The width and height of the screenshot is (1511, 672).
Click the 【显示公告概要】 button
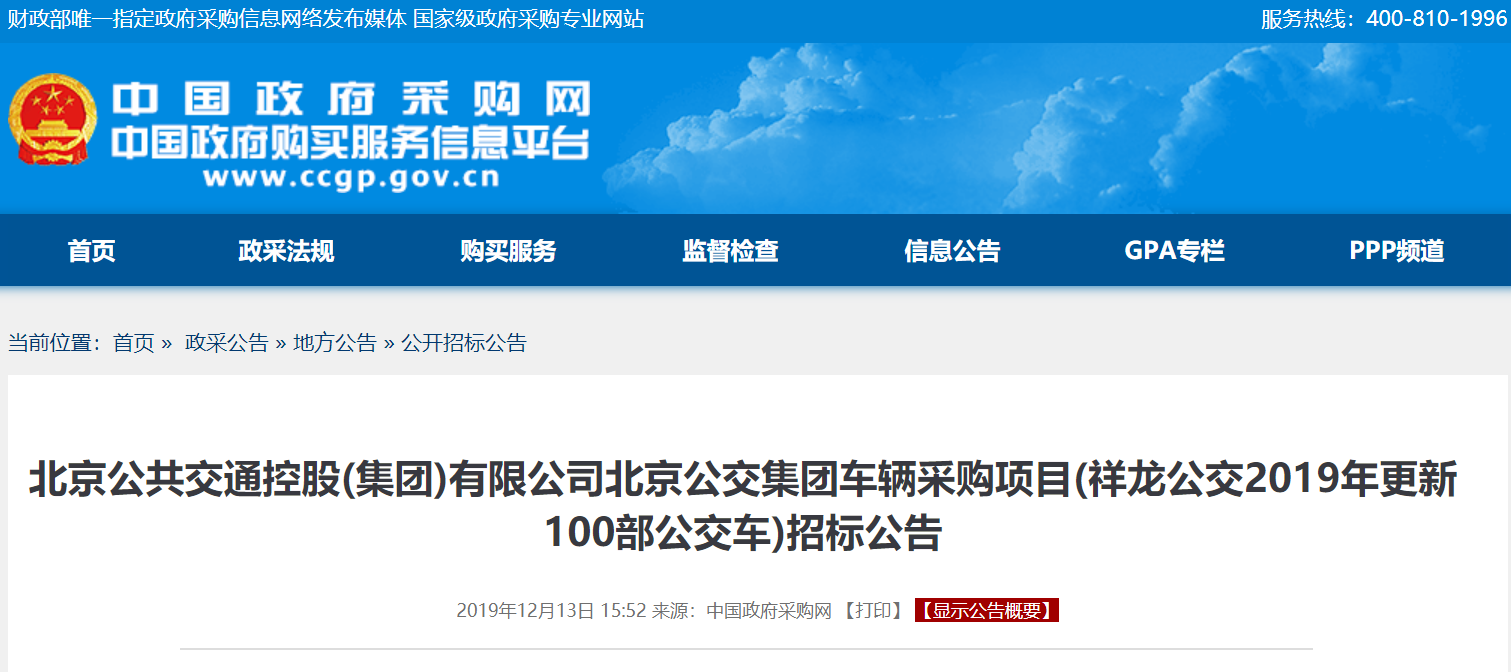[x=987, y=611]
